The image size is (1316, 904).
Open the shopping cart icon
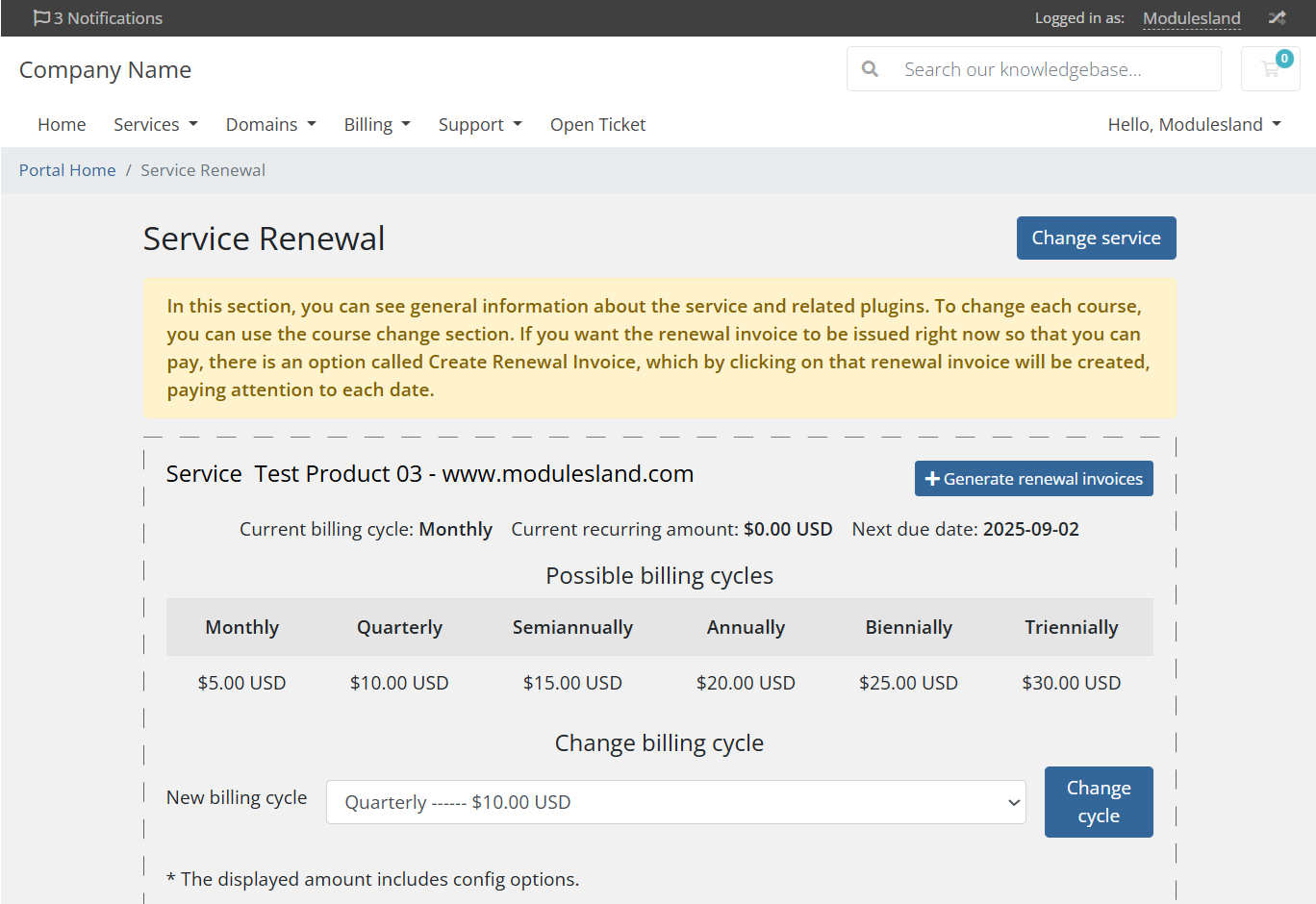click(x=1270, y=69)
